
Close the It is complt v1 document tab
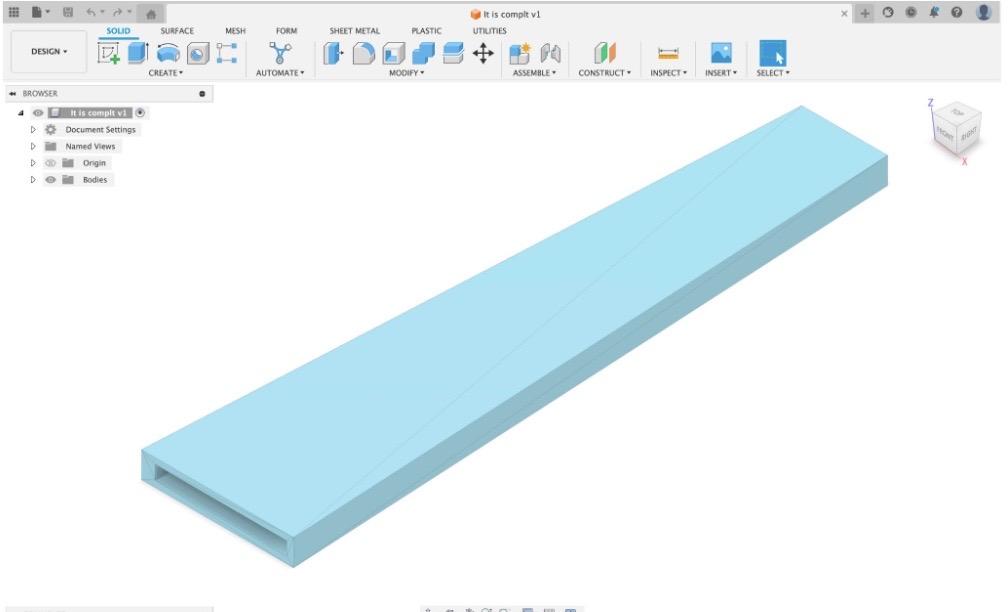[844, 14]
